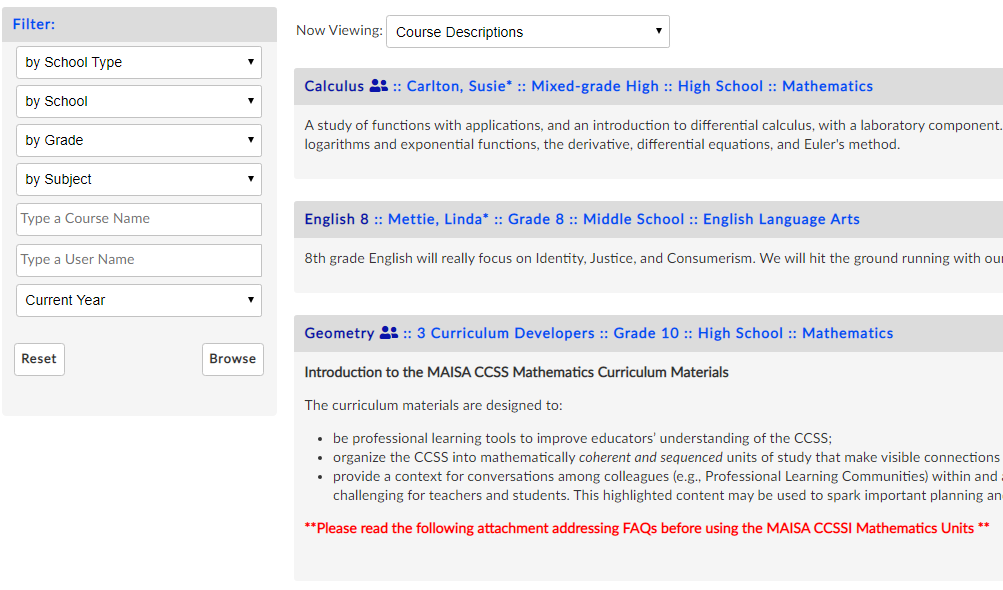Open the by School Type dropdown
Viewport: 1003px width, 590px height.
[139, 62]
